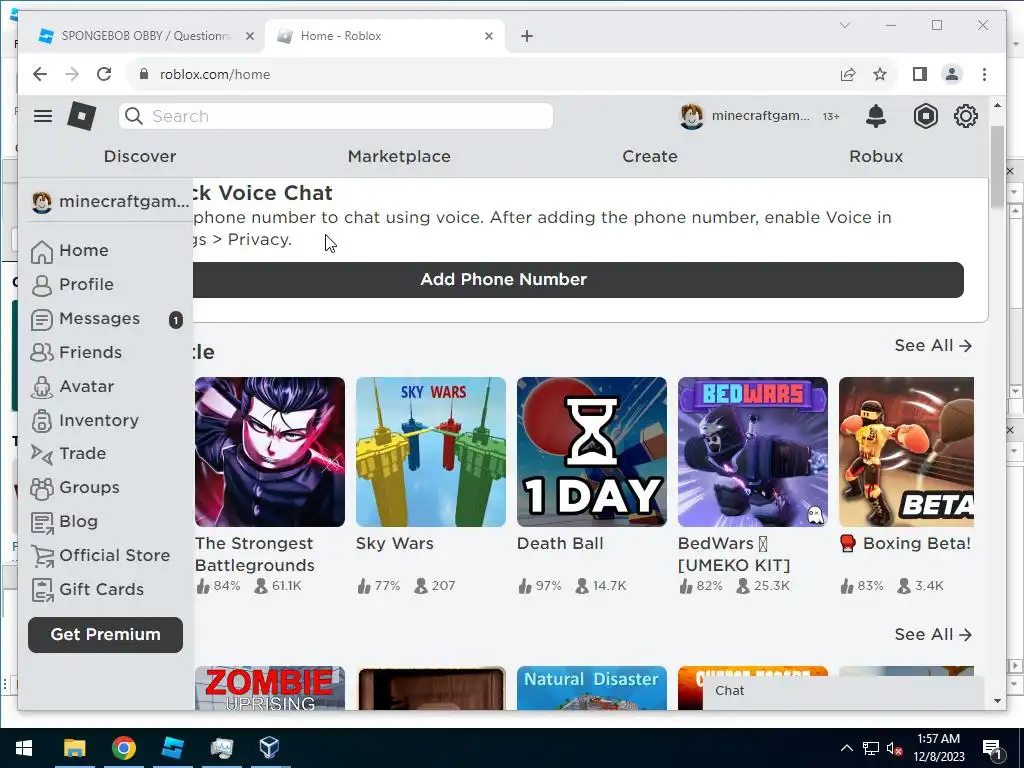Toggle the Chrome side panel
The height and width of the screenshot is (768, 1024).
point(920,74)
